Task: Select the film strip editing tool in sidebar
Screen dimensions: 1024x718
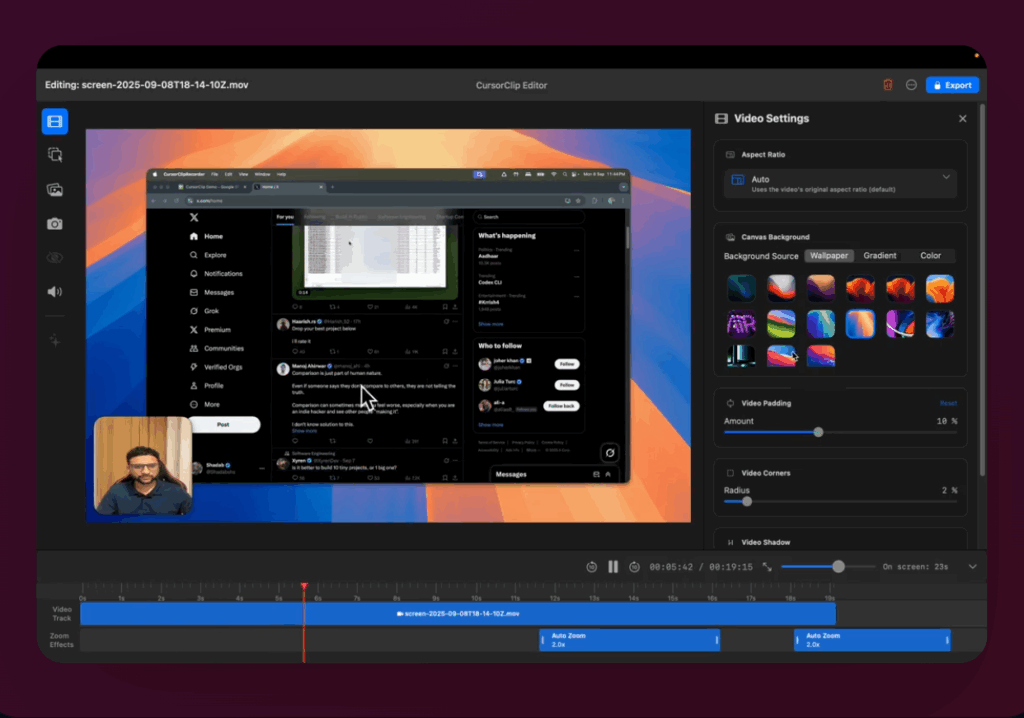Action: click(x=54, y=121)
